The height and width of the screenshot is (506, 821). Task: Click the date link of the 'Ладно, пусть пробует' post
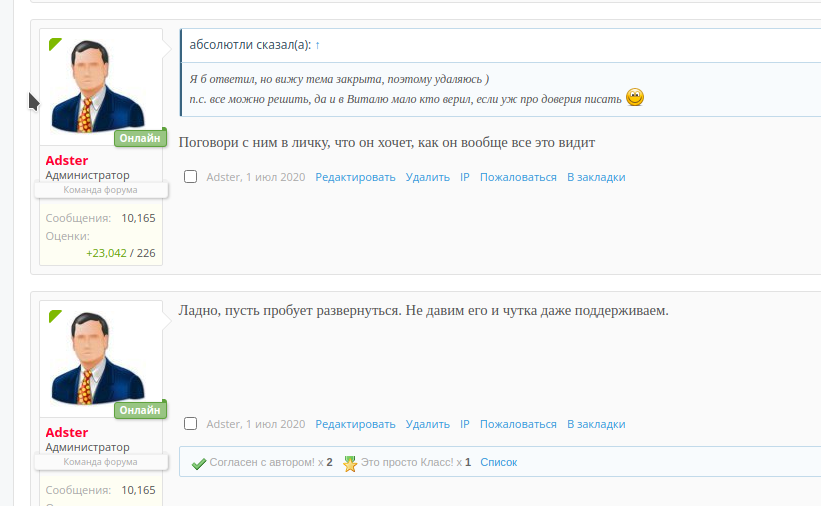click(x=275, y=424)
